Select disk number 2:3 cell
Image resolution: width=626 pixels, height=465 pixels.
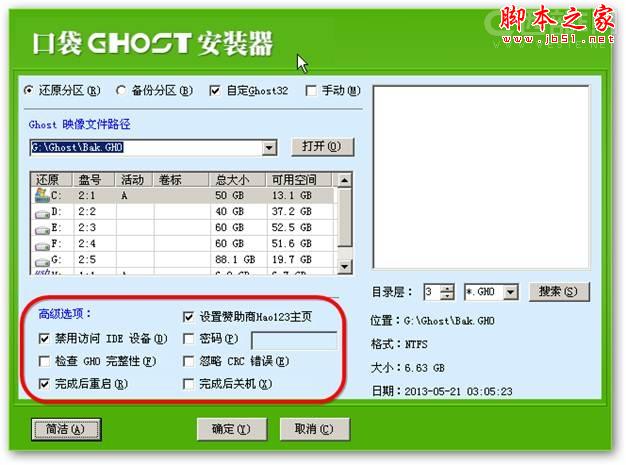click(87, 228)
